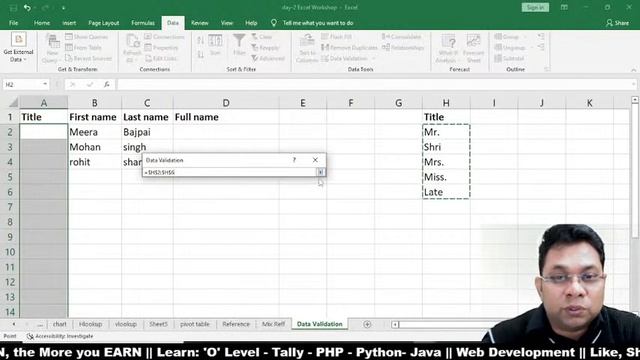Add a new sheet with plus button
Viewport: 640px width, 360px height.
[367, 324]
